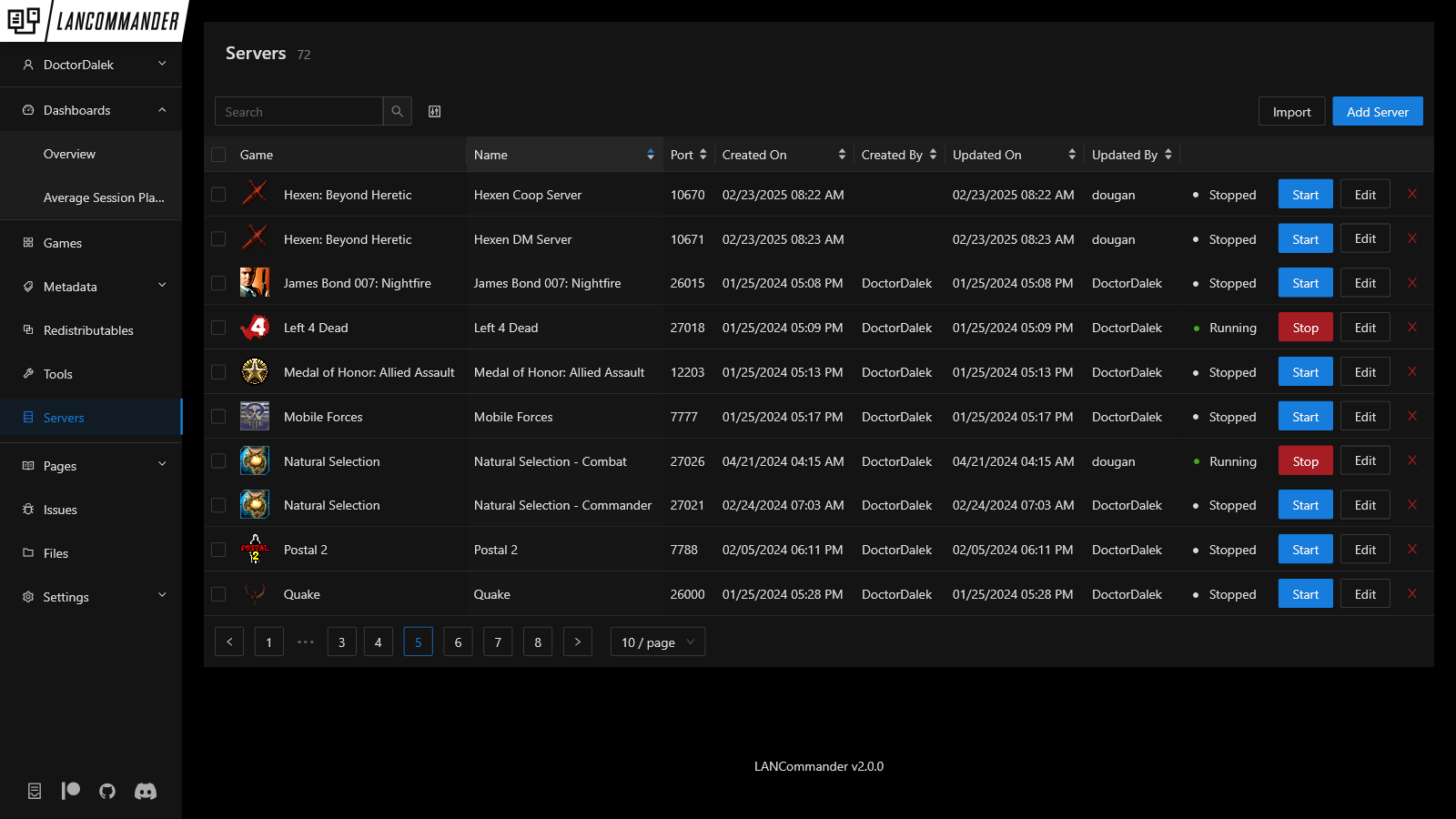Open the Patreon icon in sidebar footer
Image resolution: width=1456 pixels, height=819 pixels.
click(71, 791)
